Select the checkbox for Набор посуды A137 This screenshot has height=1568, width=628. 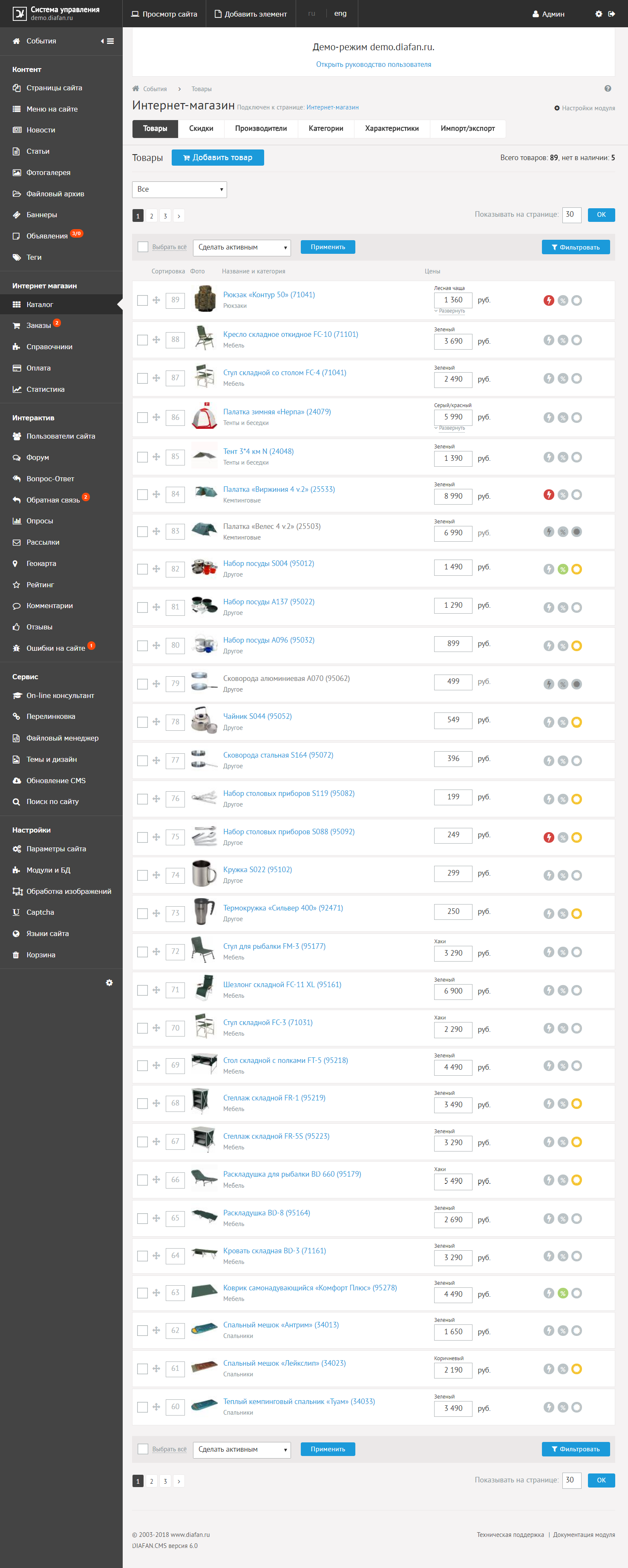pyautogui.click(x=143, y=607)
